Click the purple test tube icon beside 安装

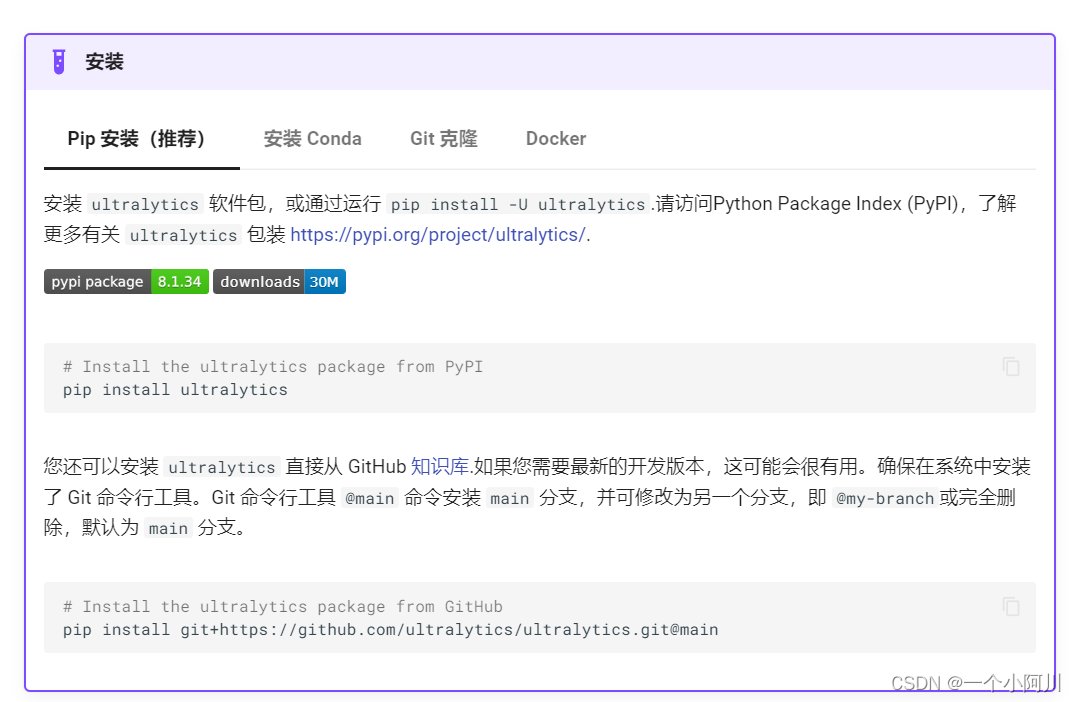(59, 62)
